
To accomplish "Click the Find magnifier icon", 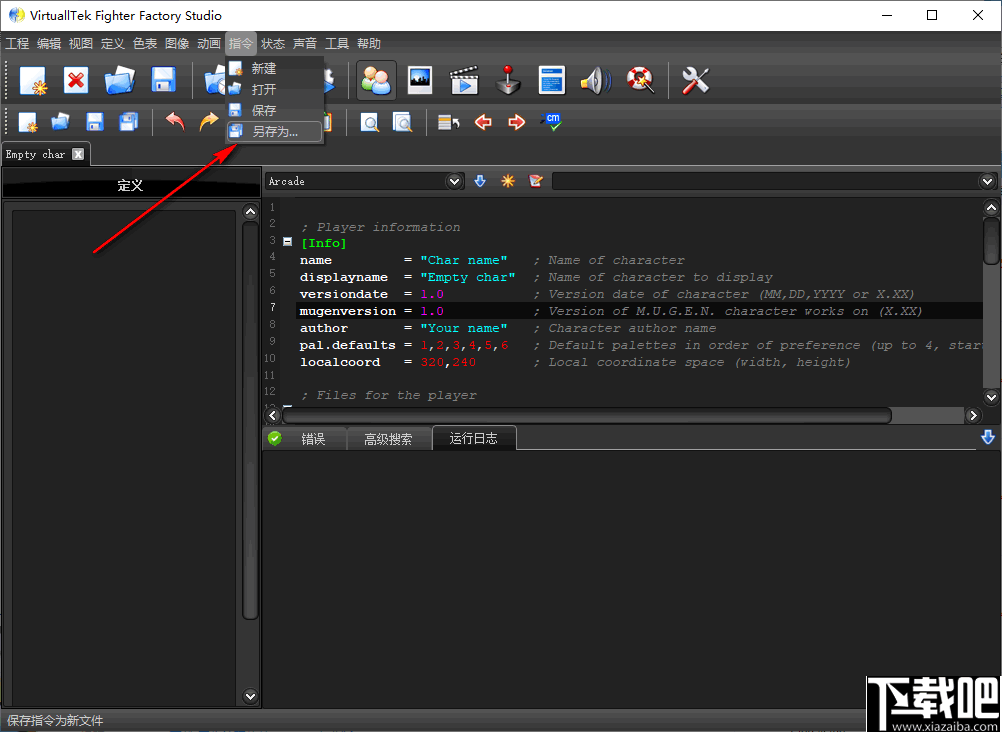I will click(369, 122).
